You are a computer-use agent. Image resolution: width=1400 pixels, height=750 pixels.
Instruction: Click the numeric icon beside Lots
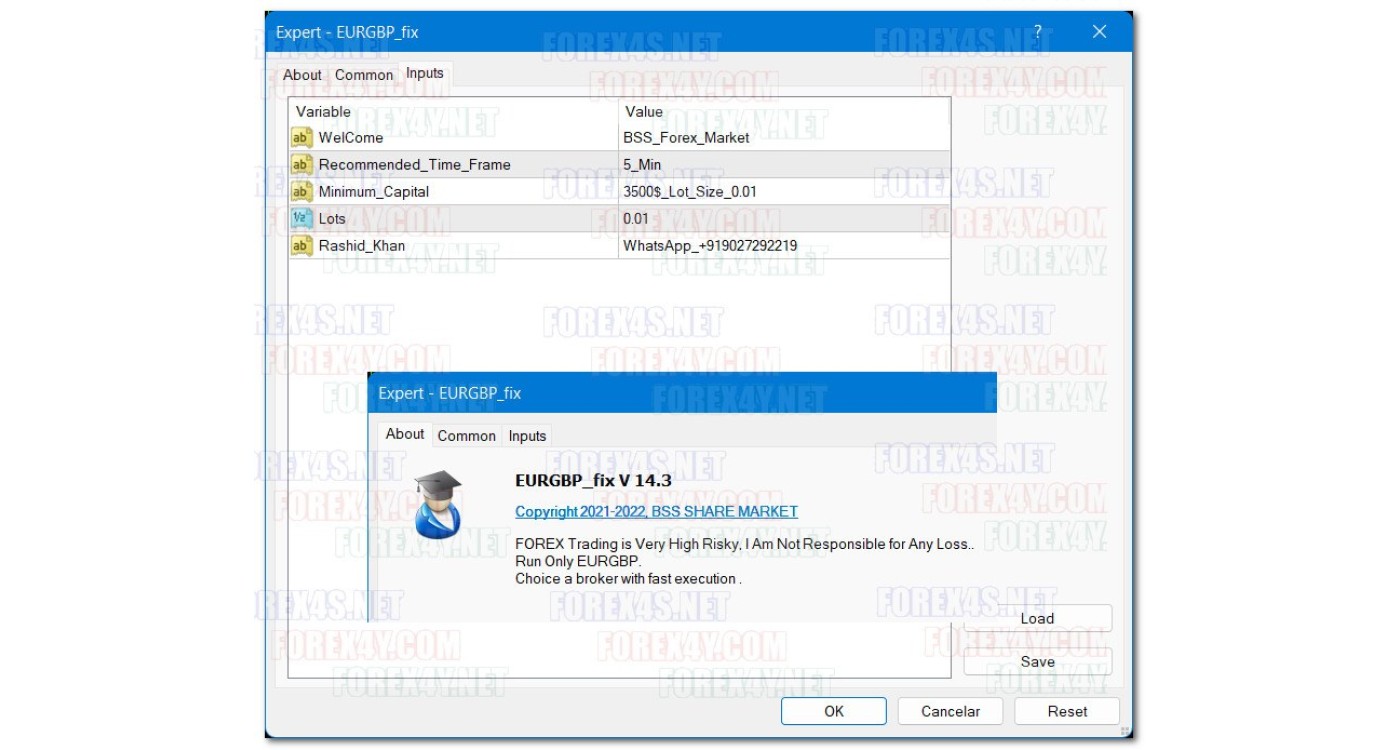click(301, 218)
